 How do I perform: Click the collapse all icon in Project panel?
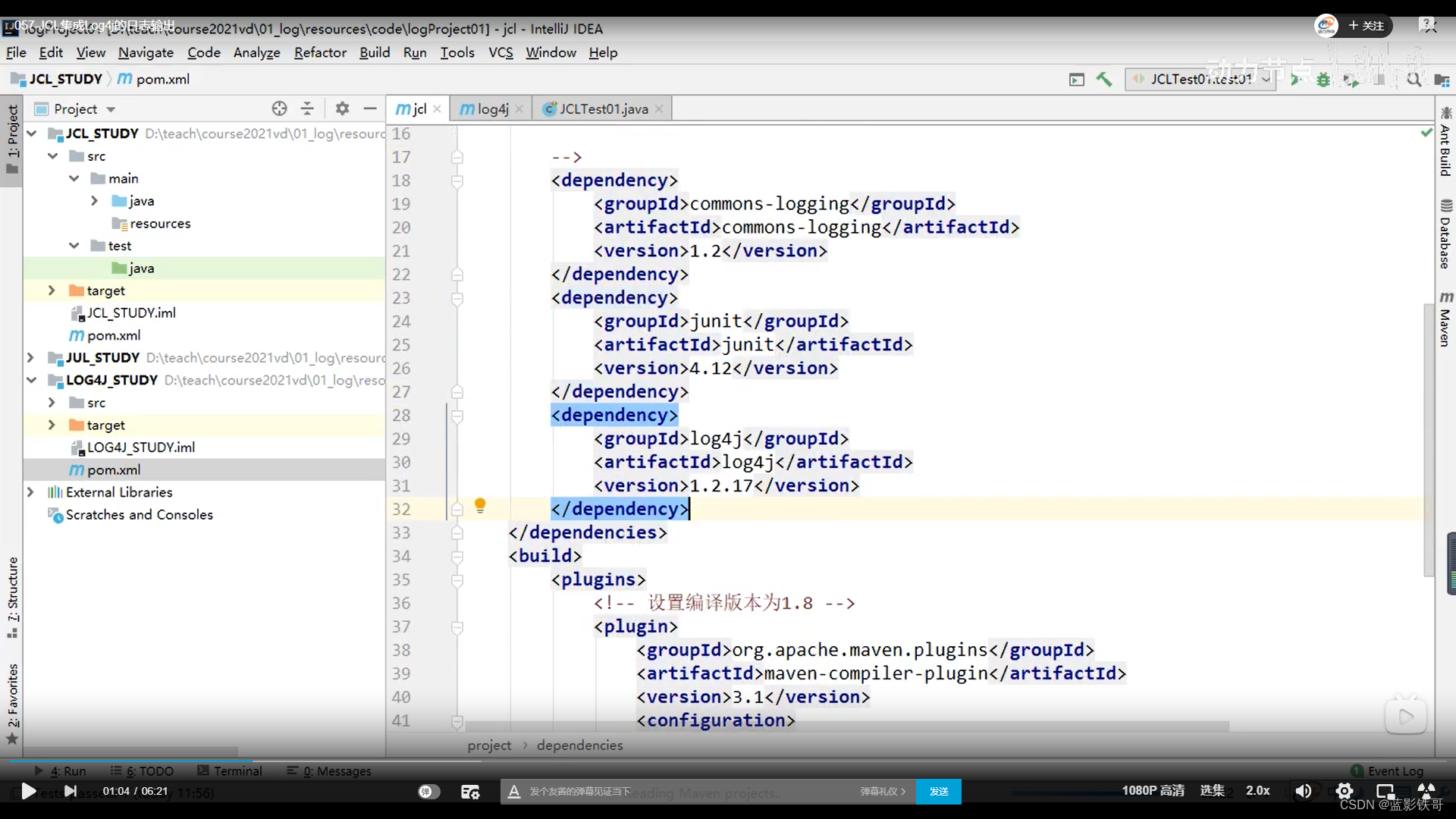(307, 108)
